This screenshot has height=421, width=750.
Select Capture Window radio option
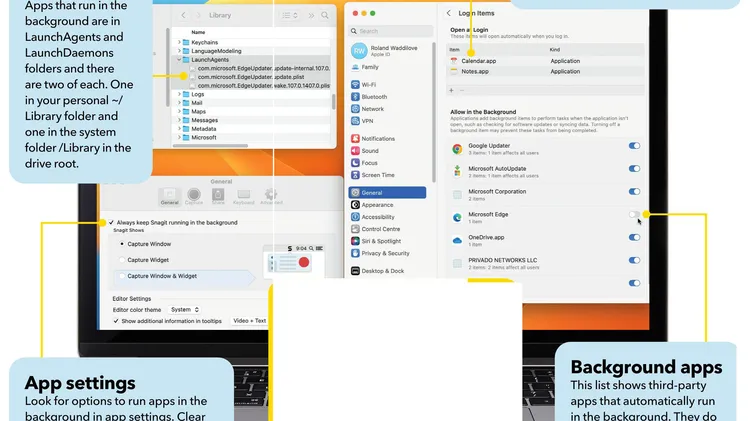click(122, 244)
